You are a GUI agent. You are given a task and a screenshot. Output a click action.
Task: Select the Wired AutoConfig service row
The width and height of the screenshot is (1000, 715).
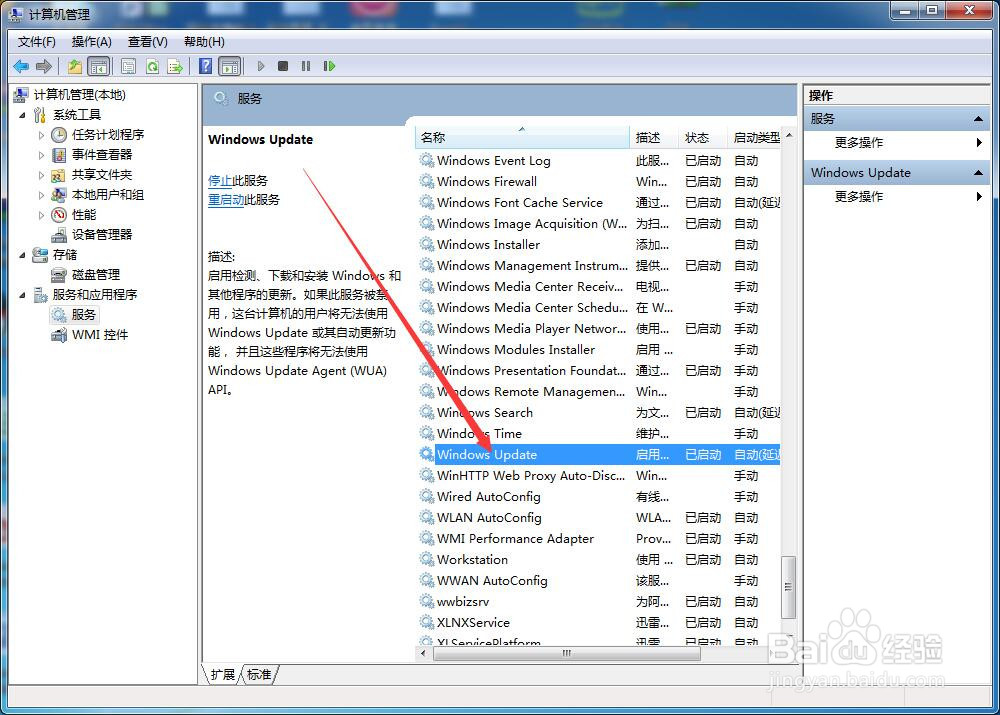[x=598, y=497]
